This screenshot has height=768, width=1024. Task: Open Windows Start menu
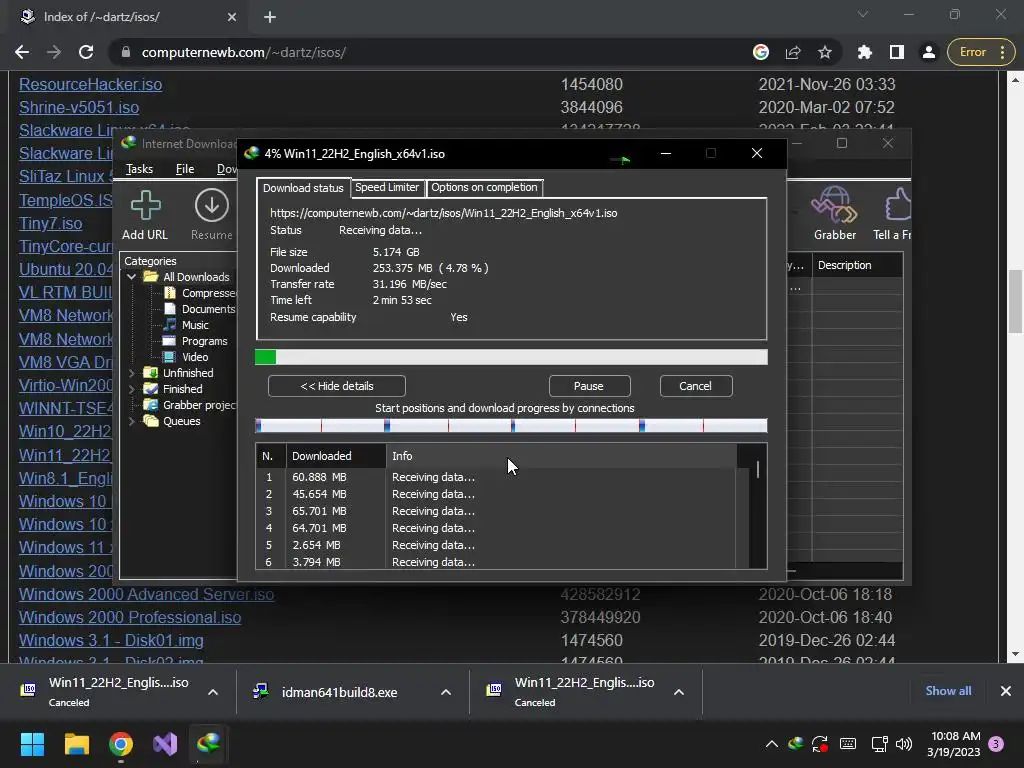tap(32, 744)
